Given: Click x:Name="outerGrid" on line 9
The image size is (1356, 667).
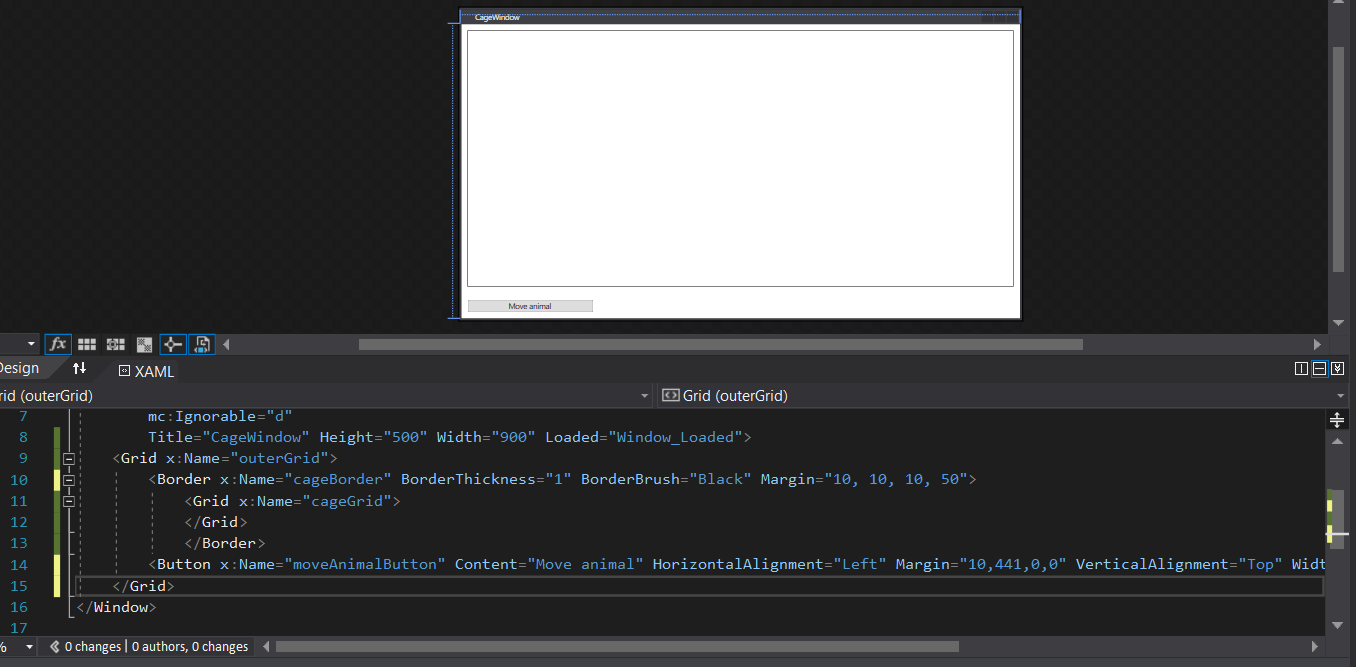Looking at the screenshot, I should click(247, 458).
